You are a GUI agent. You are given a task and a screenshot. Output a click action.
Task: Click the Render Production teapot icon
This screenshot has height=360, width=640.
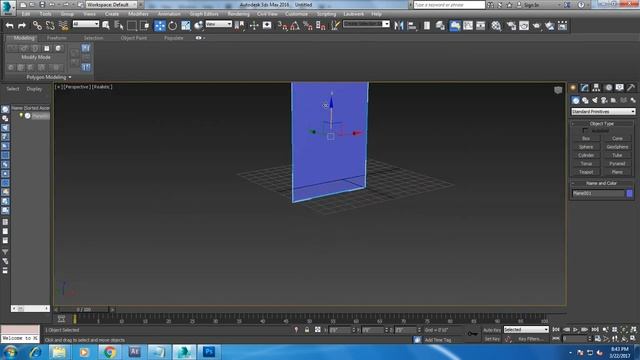(x=537, y=26)
